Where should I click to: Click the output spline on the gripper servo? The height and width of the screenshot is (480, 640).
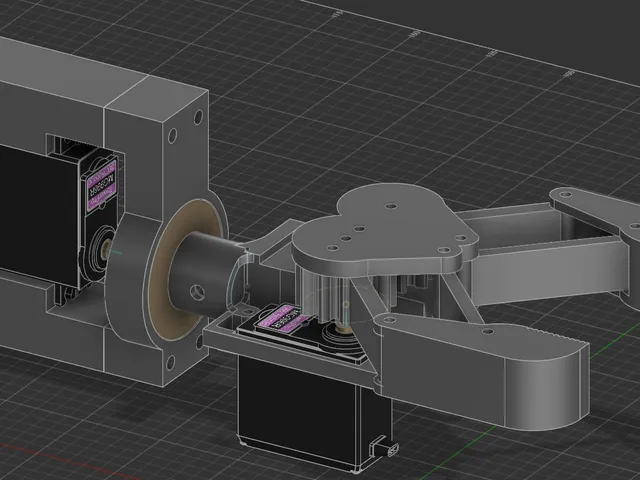coord(345,327)
